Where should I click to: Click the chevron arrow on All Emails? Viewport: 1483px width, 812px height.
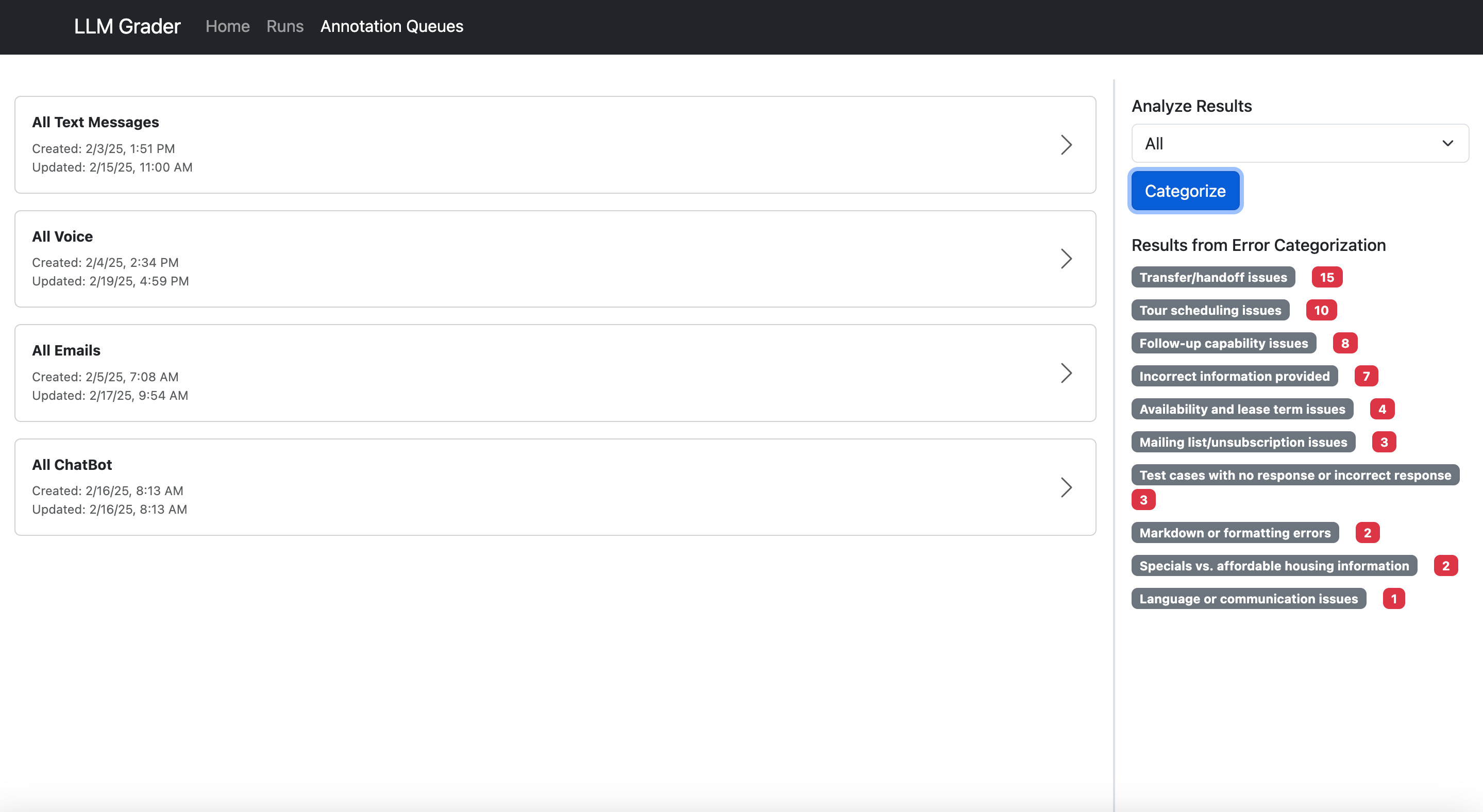point(1066,374)
